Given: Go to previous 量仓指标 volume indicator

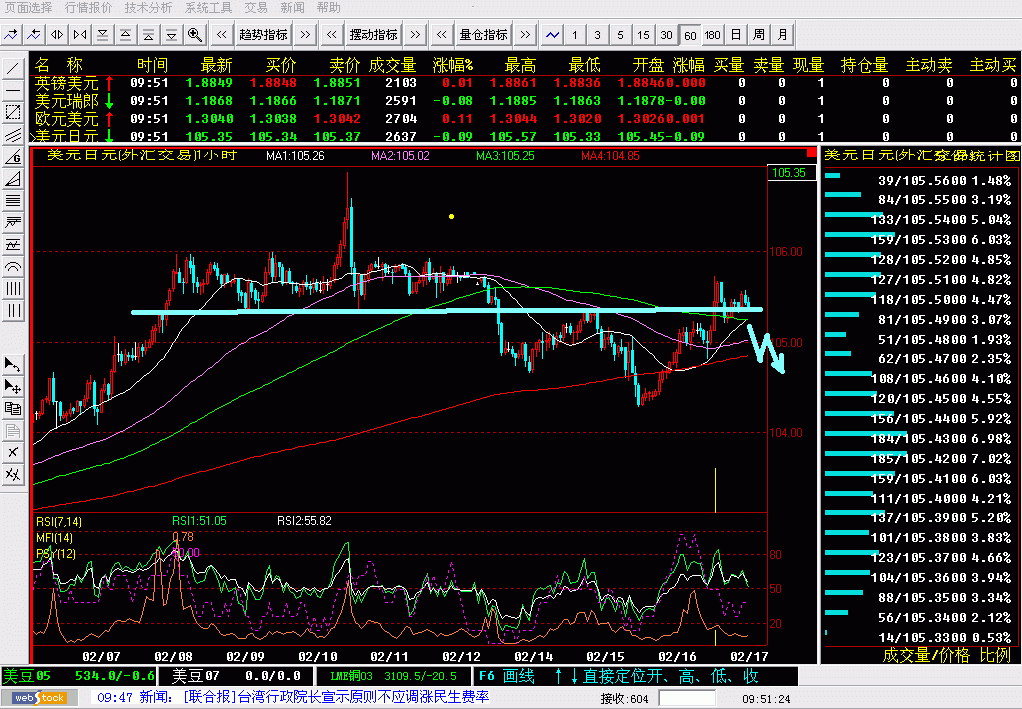Looking at the screenshot, I should (x=442, y=35).
